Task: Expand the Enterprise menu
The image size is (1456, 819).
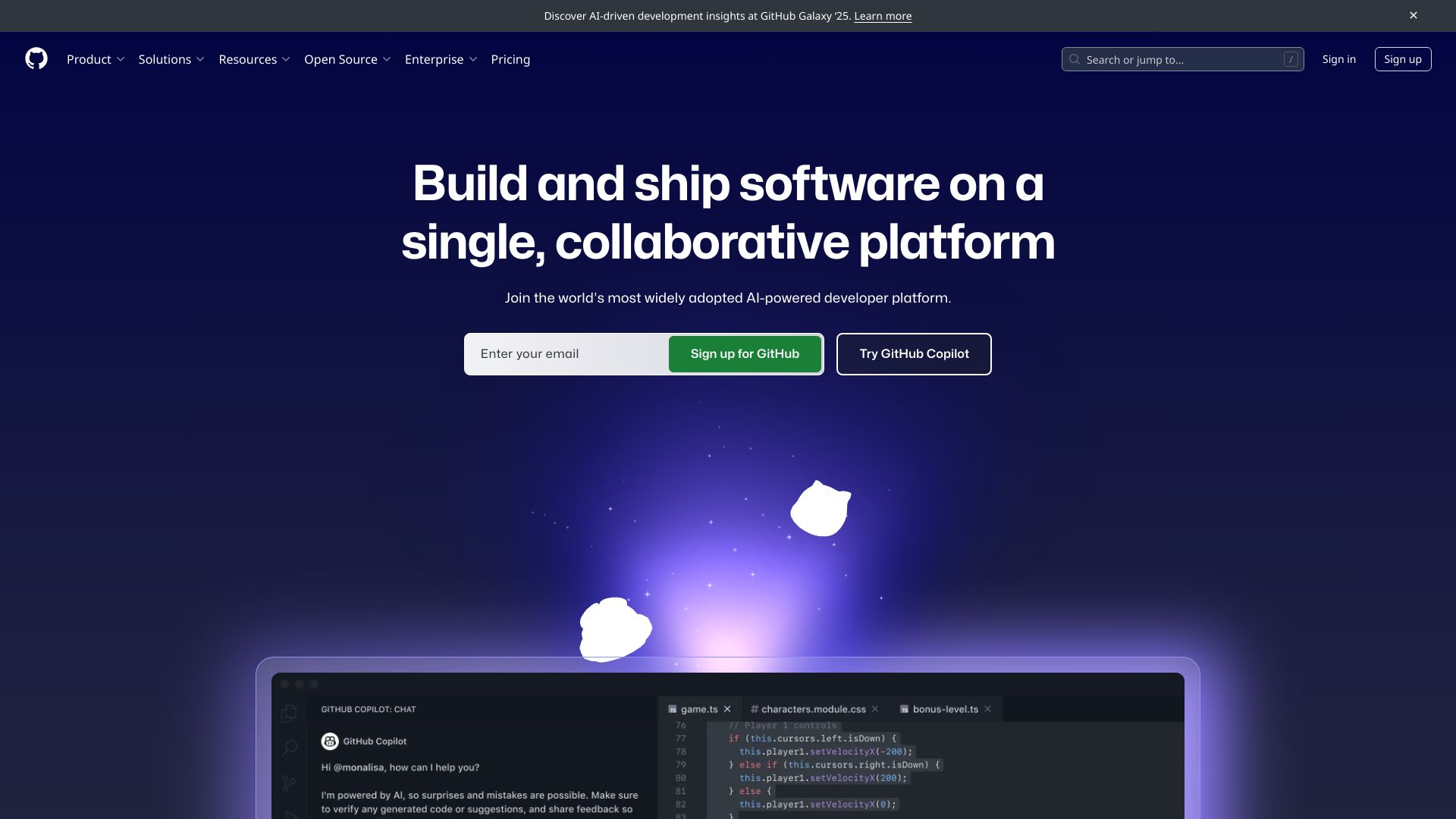Action: pyautogui.click(x=441, y=59)
